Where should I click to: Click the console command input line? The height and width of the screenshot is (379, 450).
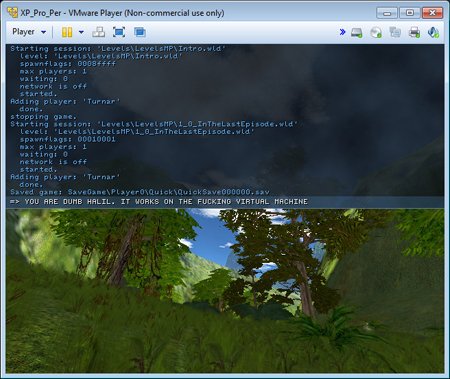[225, 202]
